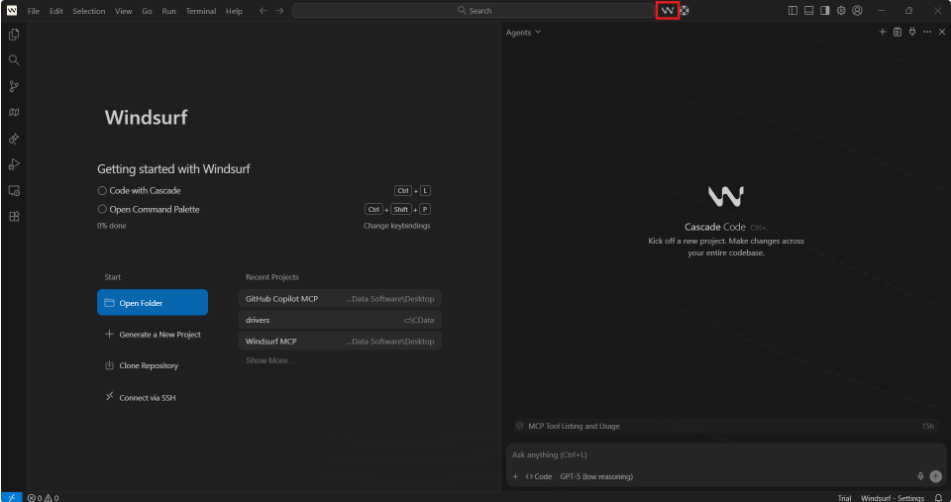Toggle the bottom panel layout icon
Image resolution: width=951 pixels, height=502 pixels.
808,10
